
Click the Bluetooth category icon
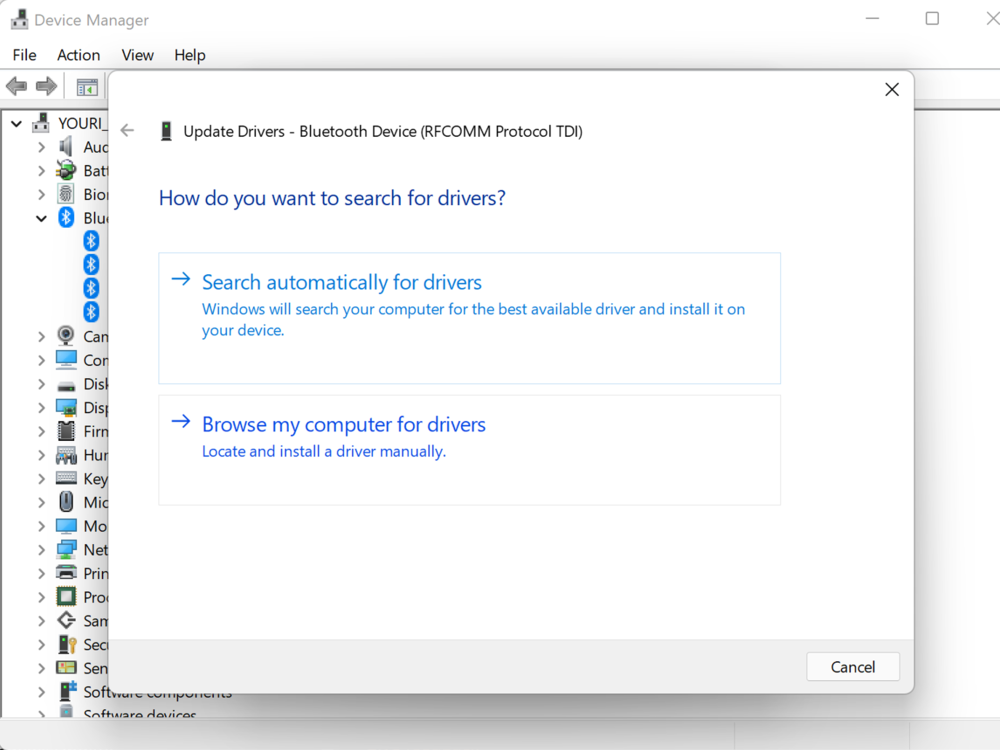pyautogui.click(x=66, y=218)
